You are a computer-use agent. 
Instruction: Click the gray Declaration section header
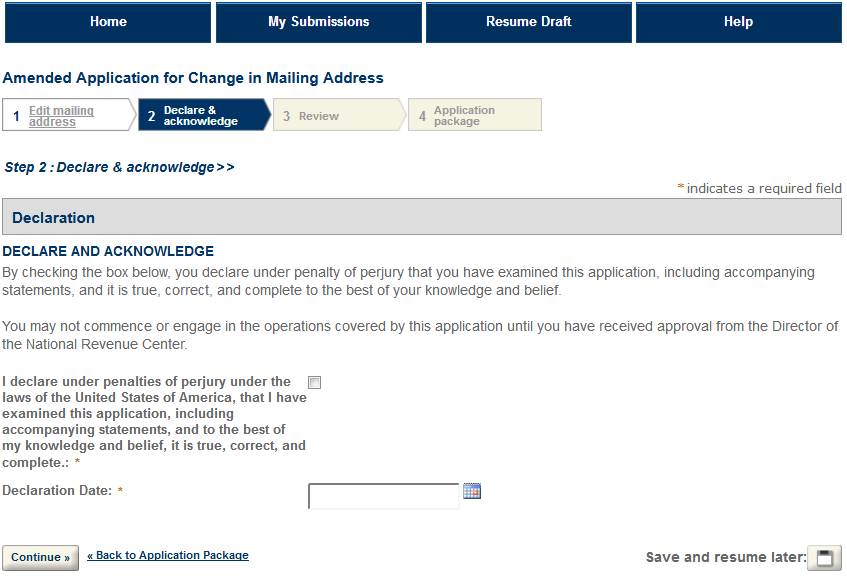(422, 217)
